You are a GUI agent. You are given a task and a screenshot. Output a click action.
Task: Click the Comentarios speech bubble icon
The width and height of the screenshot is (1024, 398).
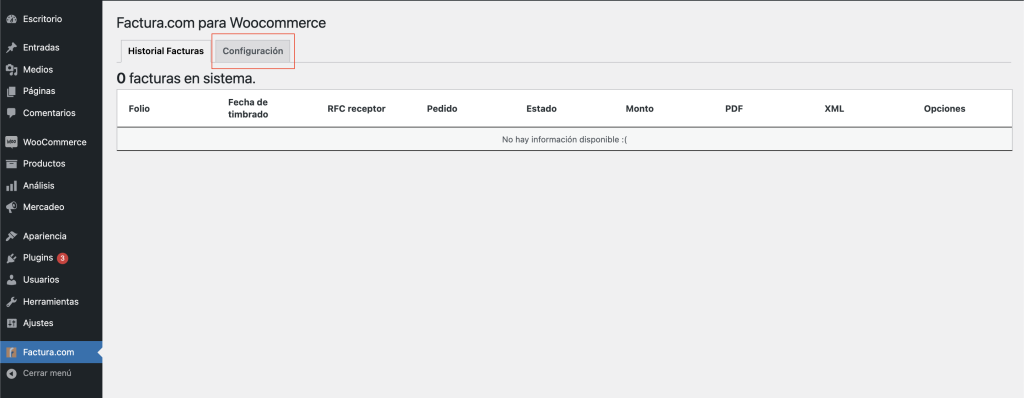point(11,112)
